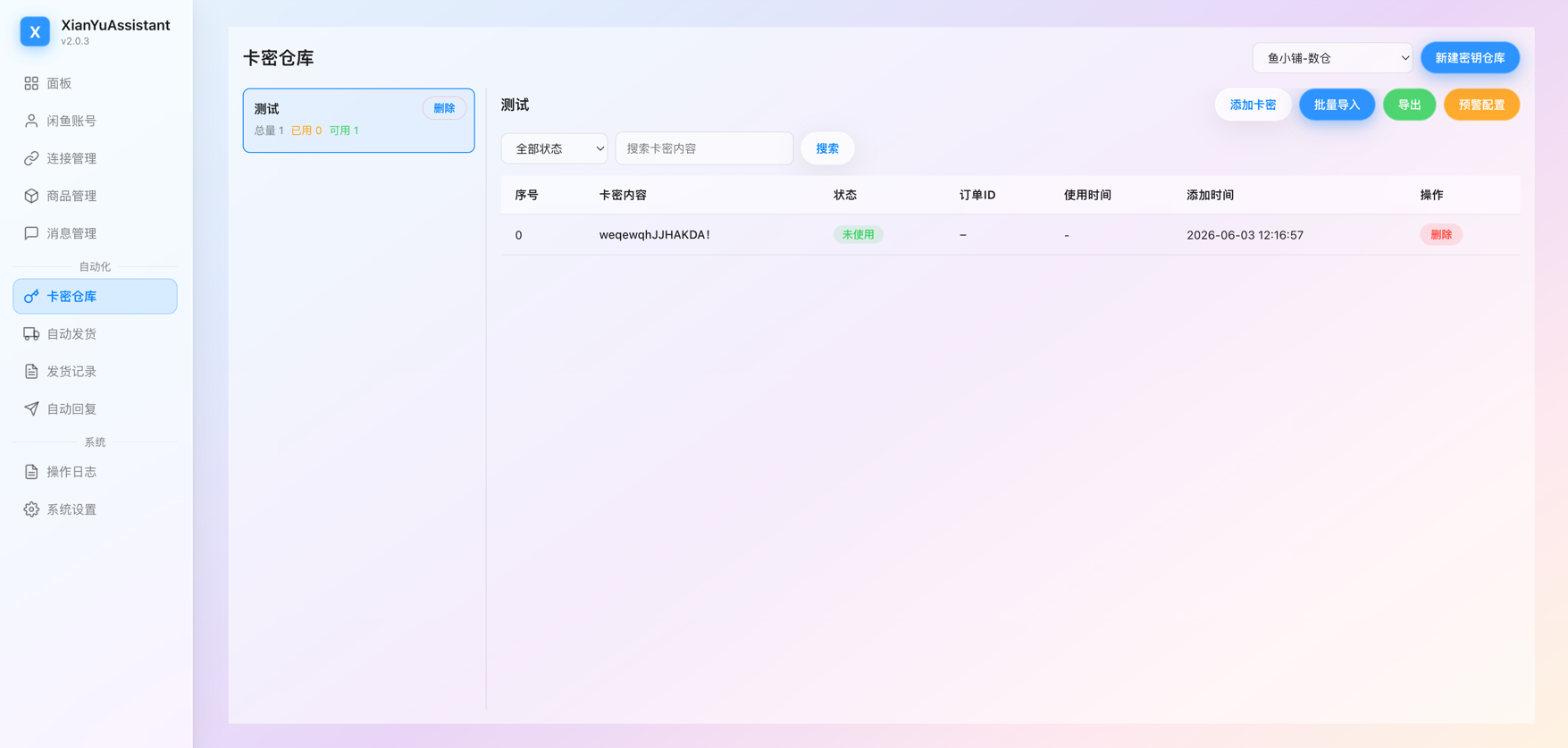Screen dimensions: 1568x748
Task: Open 系统设置 page
Action: 95,509
